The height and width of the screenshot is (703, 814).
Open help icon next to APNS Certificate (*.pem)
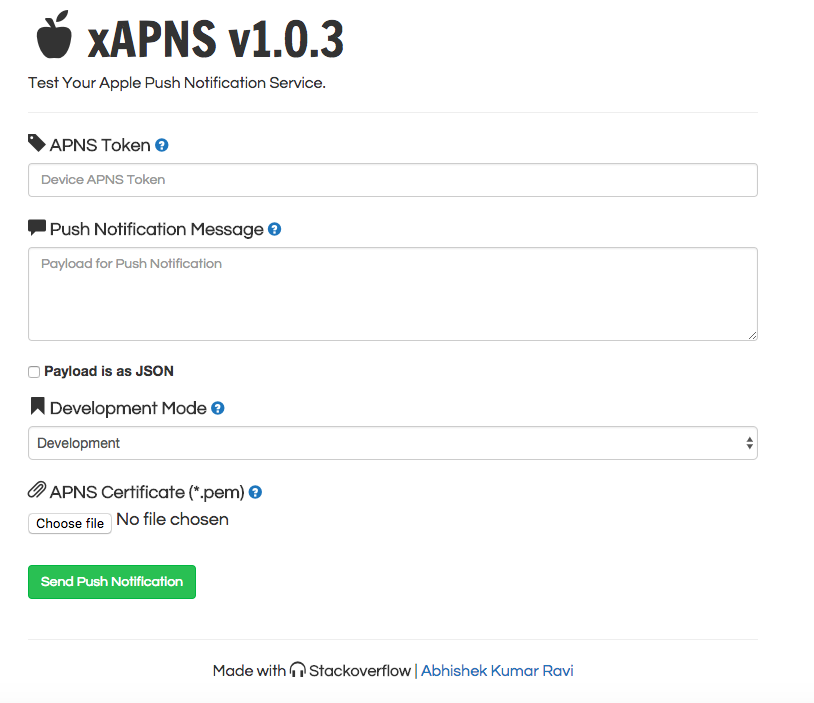pos(255,492)
